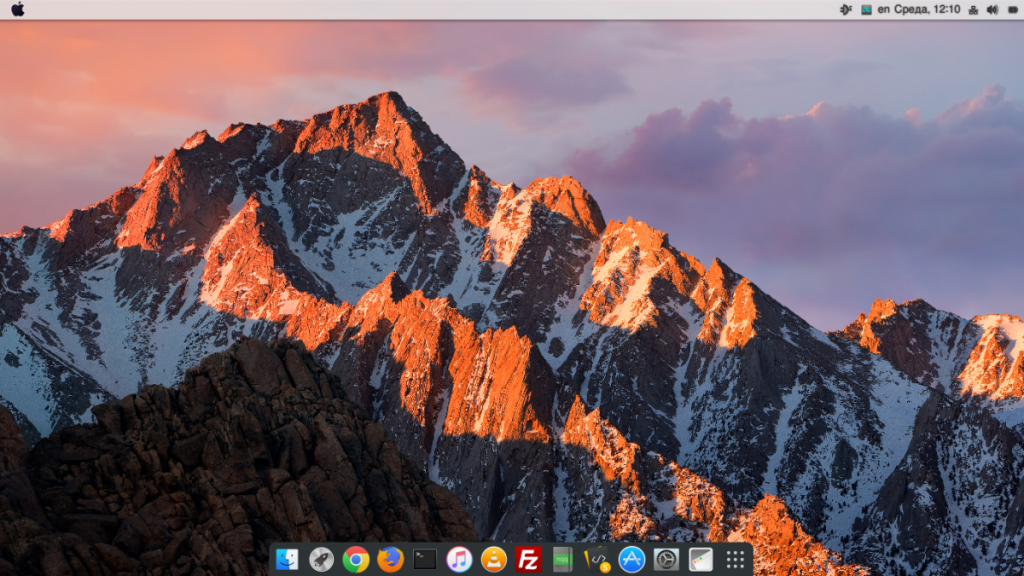1024x576 pixels.
Task: Open the volume speaker icon
Action: click(993, 10)
